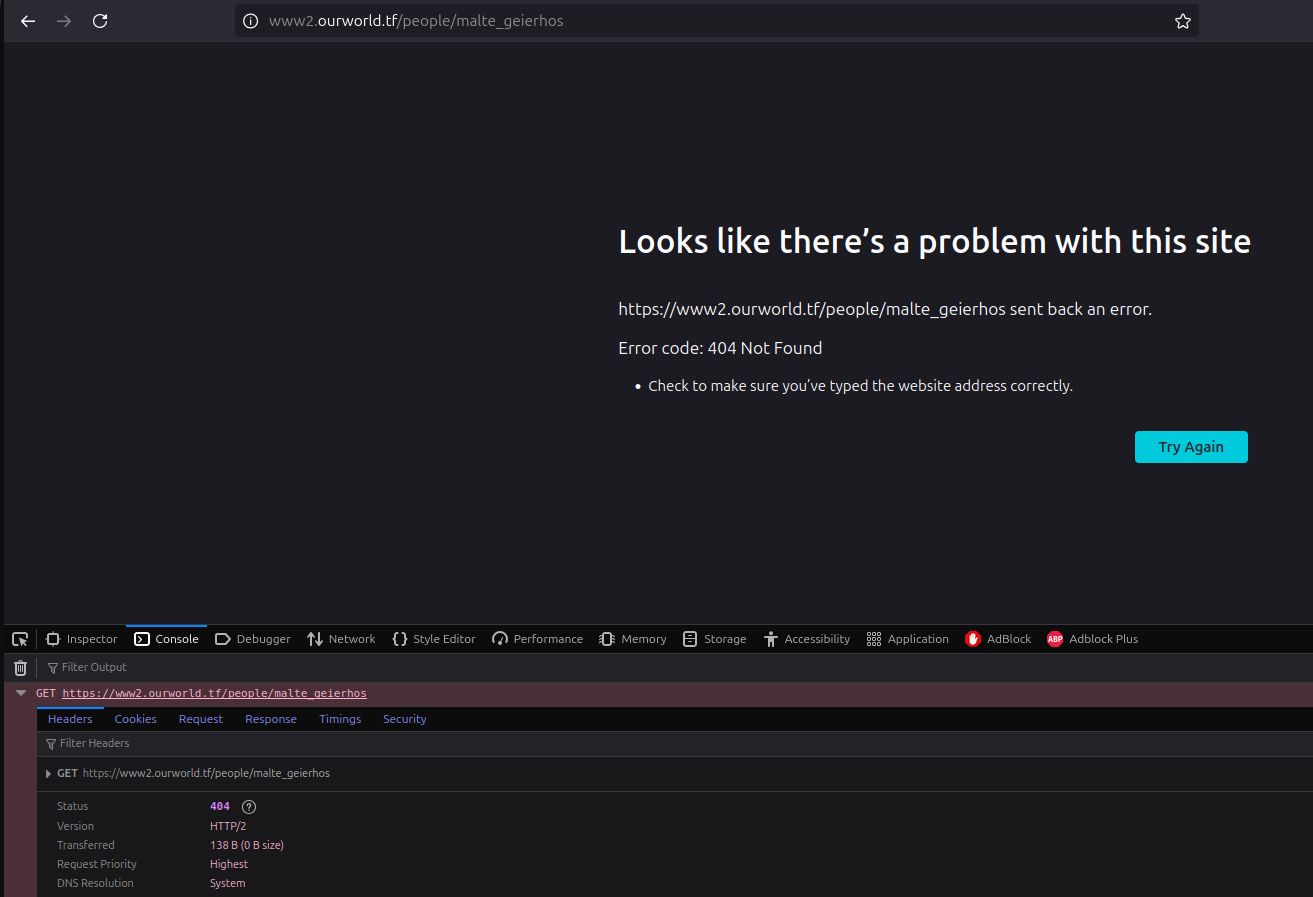Open the Adblock Plus devtools panel
This screenshot has width=1313, height=897.
[1092, 639]
